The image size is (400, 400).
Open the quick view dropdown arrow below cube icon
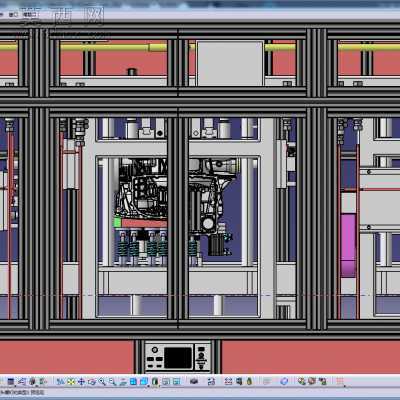(x=148, y=386)
